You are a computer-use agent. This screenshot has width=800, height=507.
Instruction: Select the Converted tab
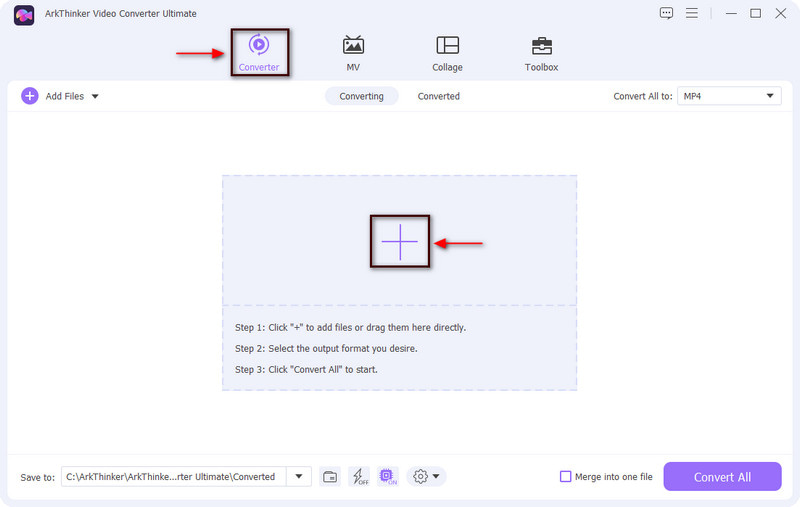439,96
